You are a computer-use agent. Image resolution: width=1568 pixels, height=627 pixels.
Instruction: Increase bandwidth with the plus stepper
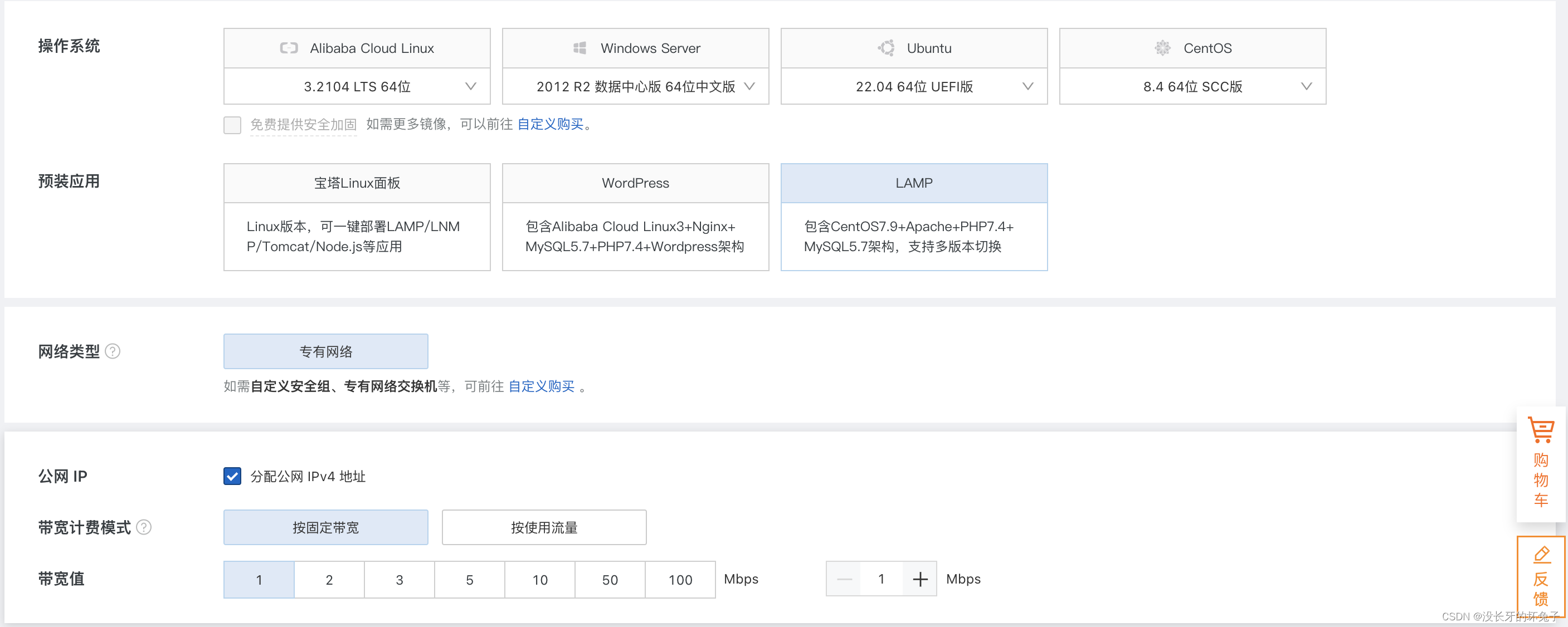click(920, 579)
